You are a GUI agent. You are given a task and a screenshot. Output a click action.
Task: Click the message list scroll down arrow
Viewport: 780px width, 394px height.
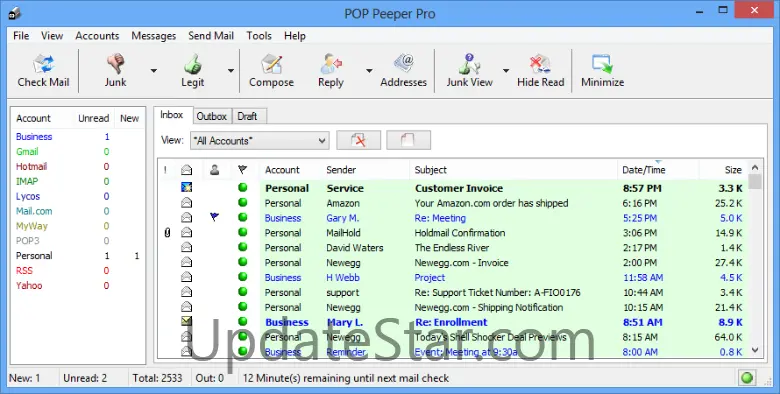[755, 350]
